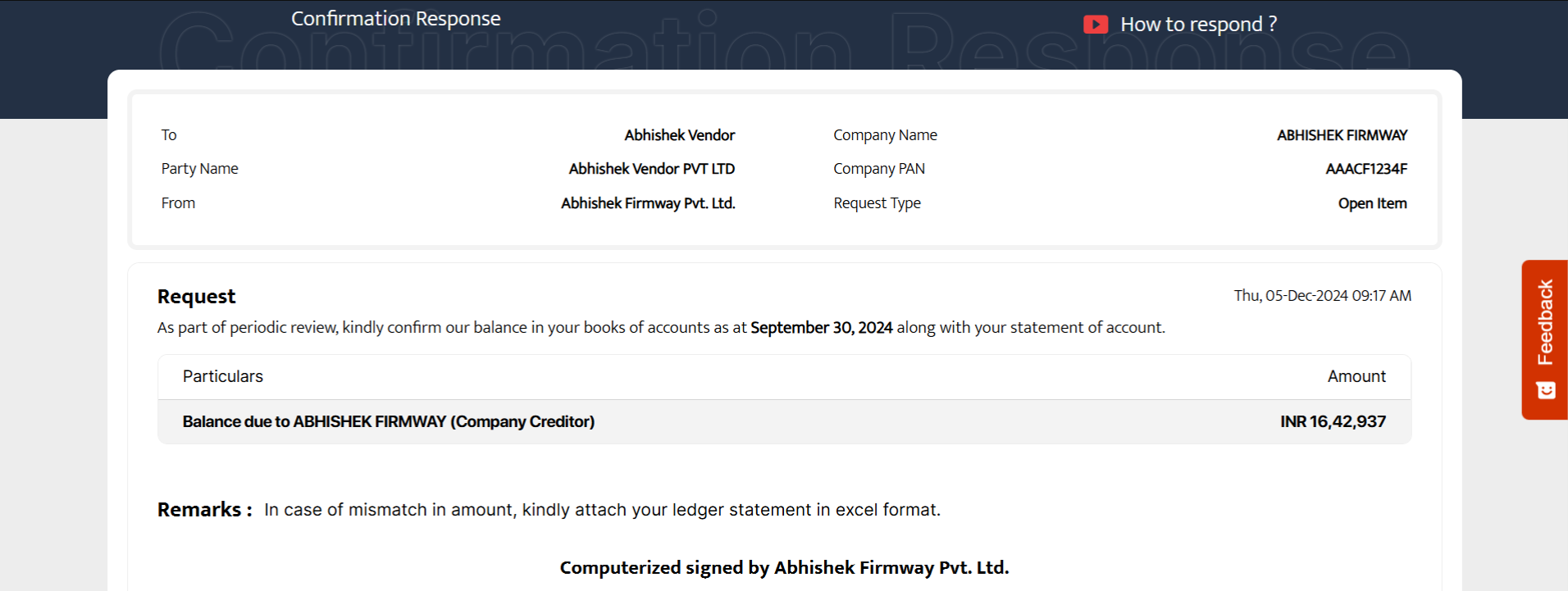Click the September 30, 2024 date text
Image resolution: width=1568 pixels, height=591 pixels.
pos(821,328)
